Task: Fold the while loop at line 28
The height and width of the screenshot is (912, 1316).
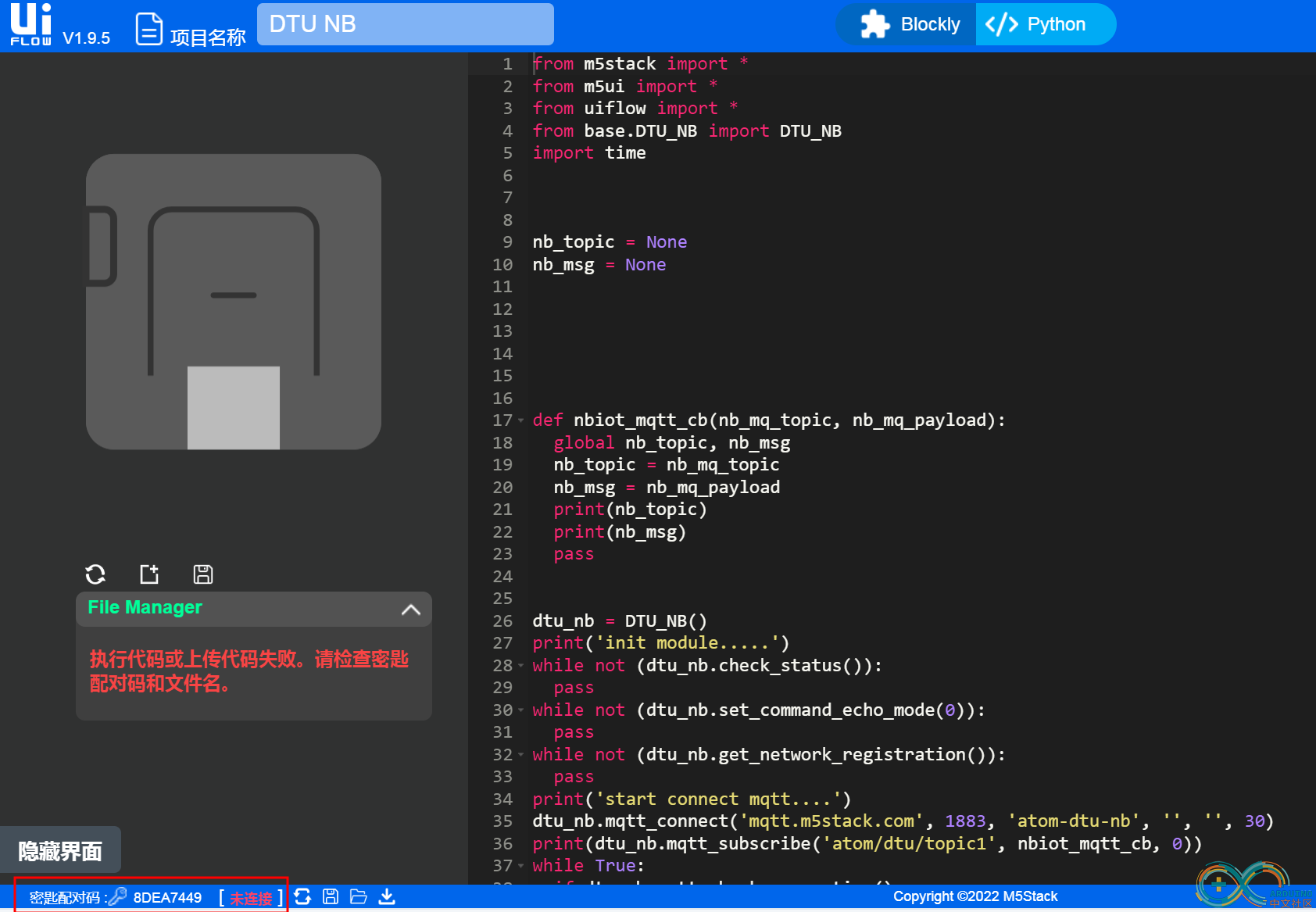Action: click(x=521, y=666)
